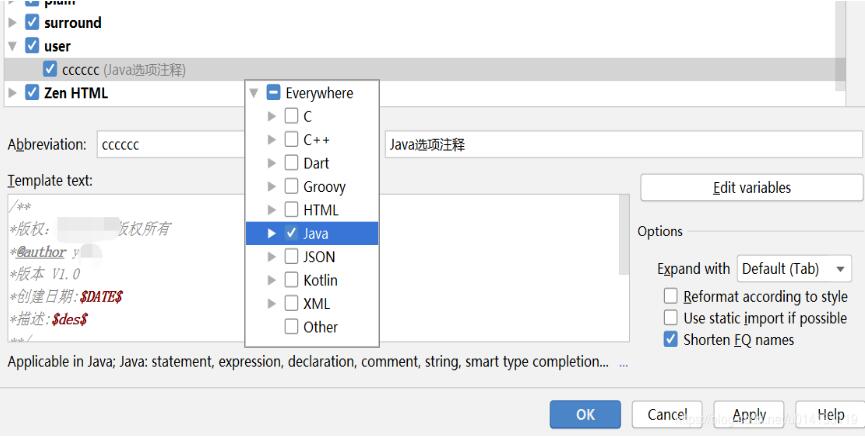Enable the Kotlin context checkbox
Screen dimensions: 865x437
click(x=291, y=280)
